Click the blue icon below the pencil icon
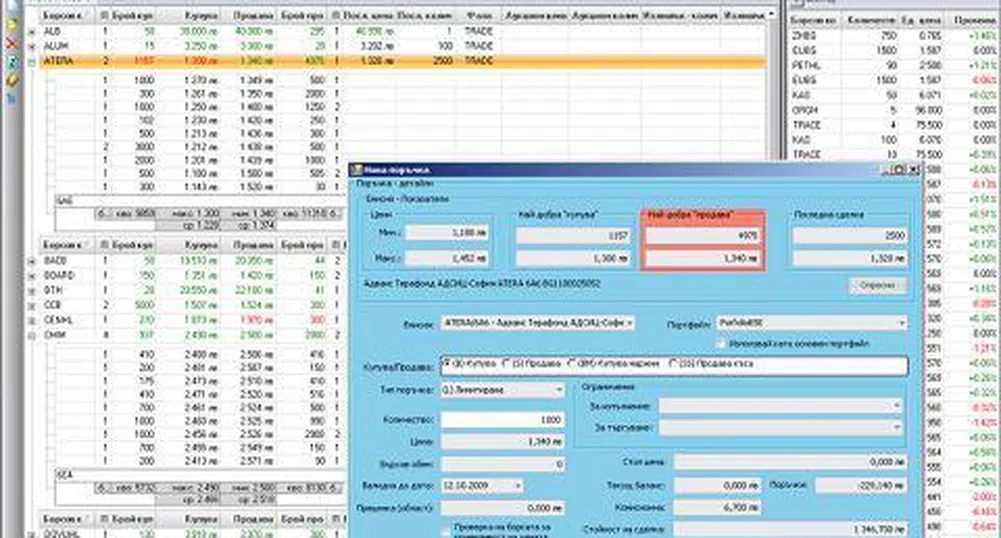Viewport: 1001px width, 538px height. point(11,99)
